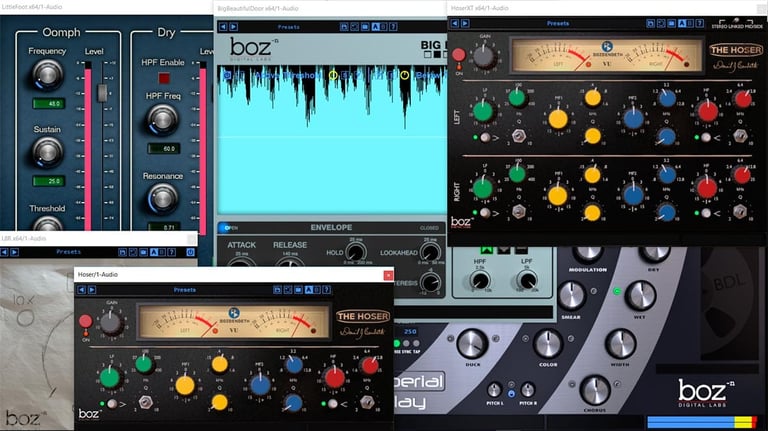
Task: Click help question mark in Hoser toolbar
Action: [x=327, y=290]
